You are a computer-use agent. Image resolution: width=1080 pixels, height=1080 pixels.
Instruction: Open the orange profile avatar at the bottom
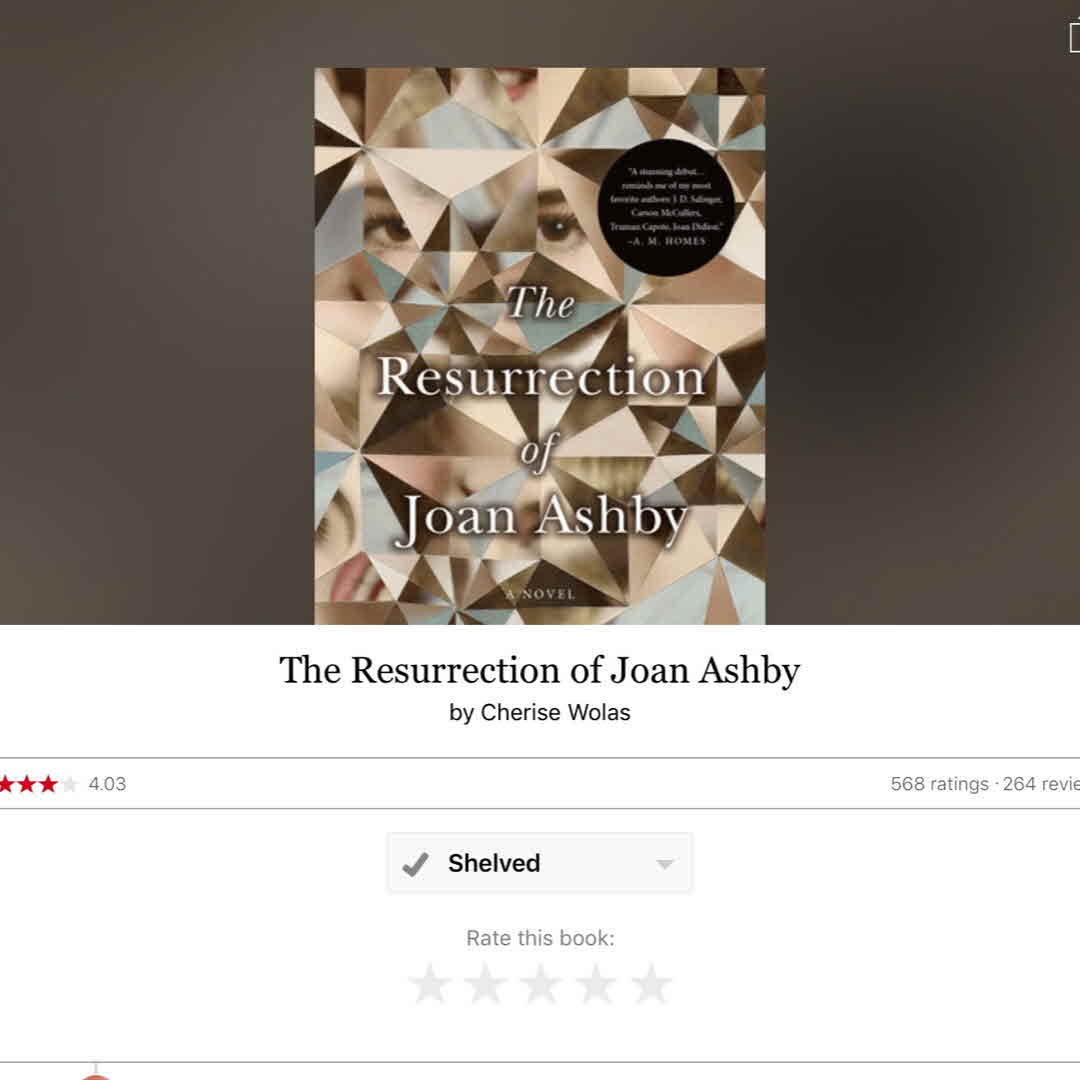(96, 1076)
